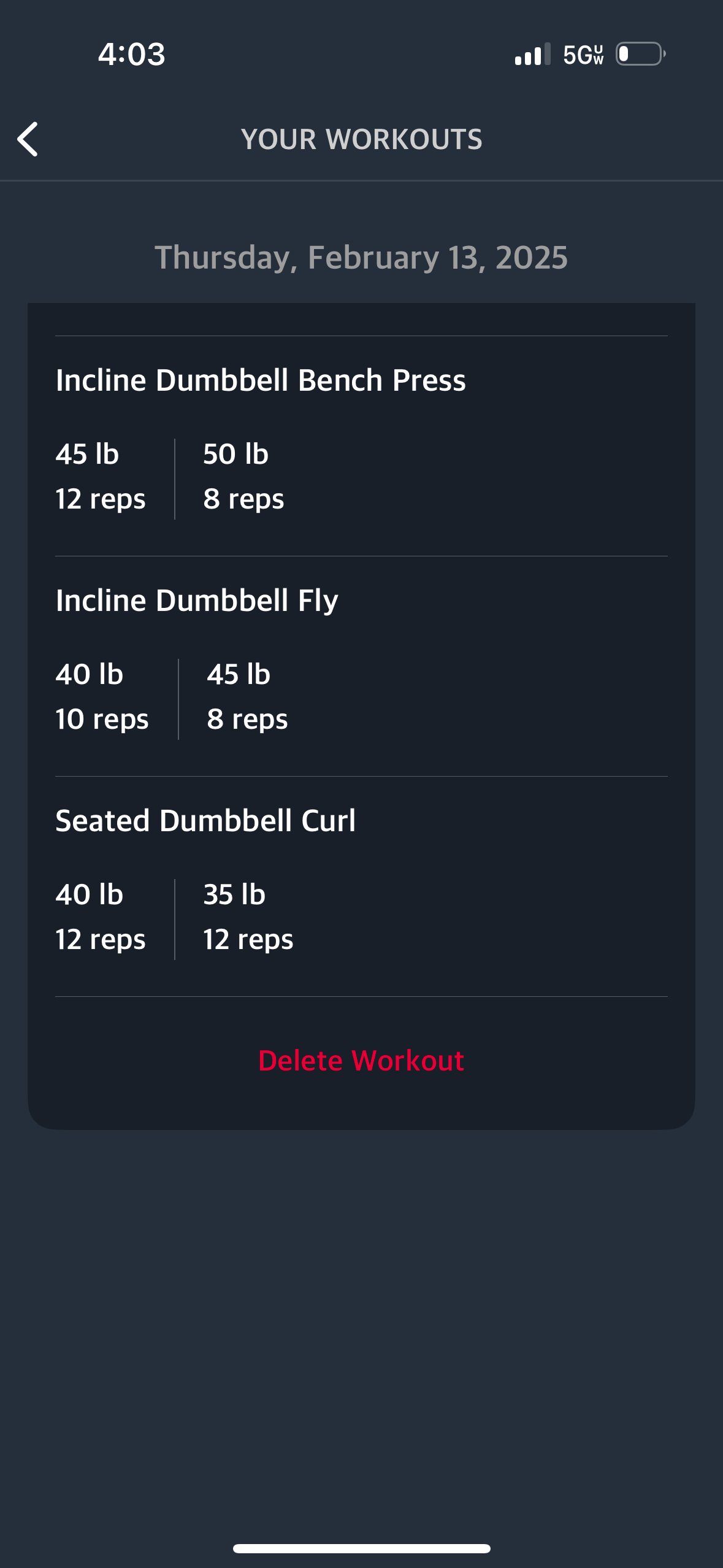The width and height of the screenshot is (723, 1568).
Task: Select the 45 lb 8 reps fly set
Action: pos(247,697)
